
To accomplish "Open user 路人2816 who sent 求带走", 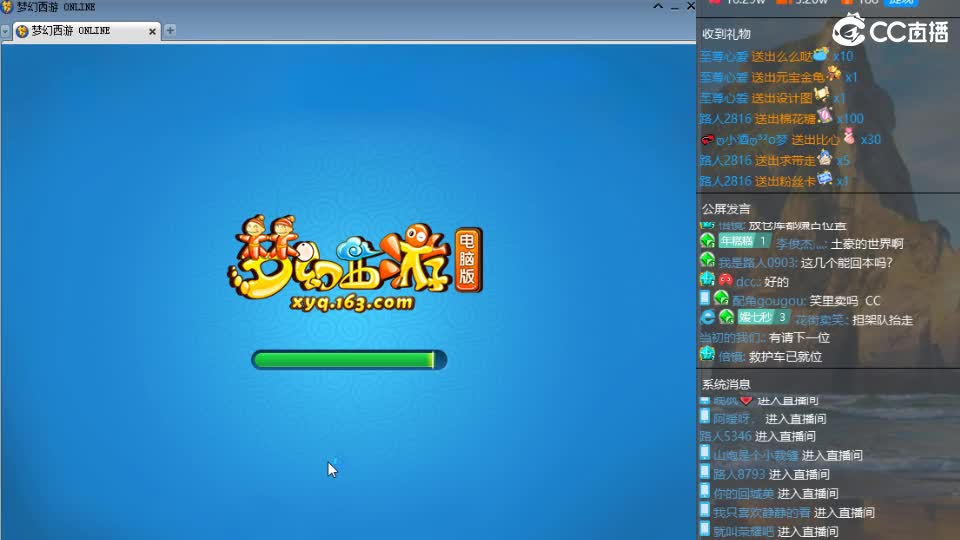I will (x=726, y=160).
